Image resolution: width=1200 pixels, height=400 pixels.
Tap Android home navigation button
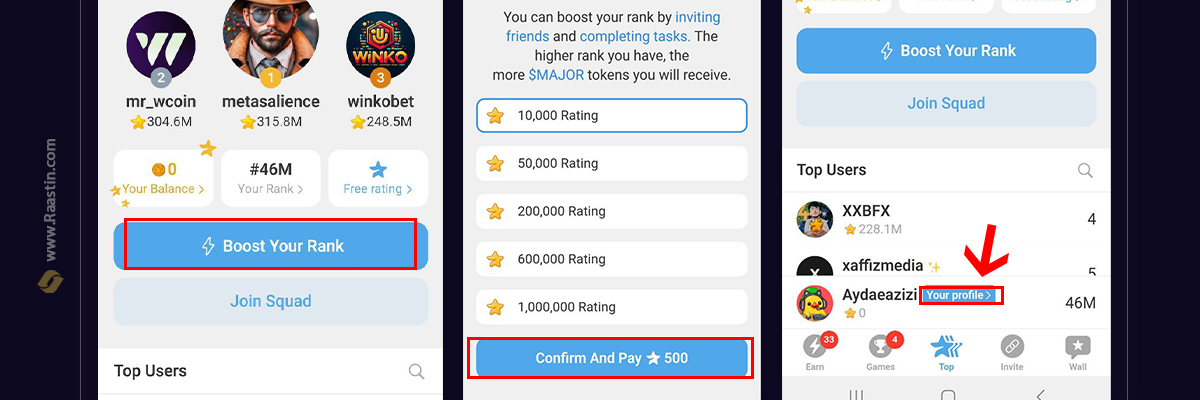tap(948, 394)
